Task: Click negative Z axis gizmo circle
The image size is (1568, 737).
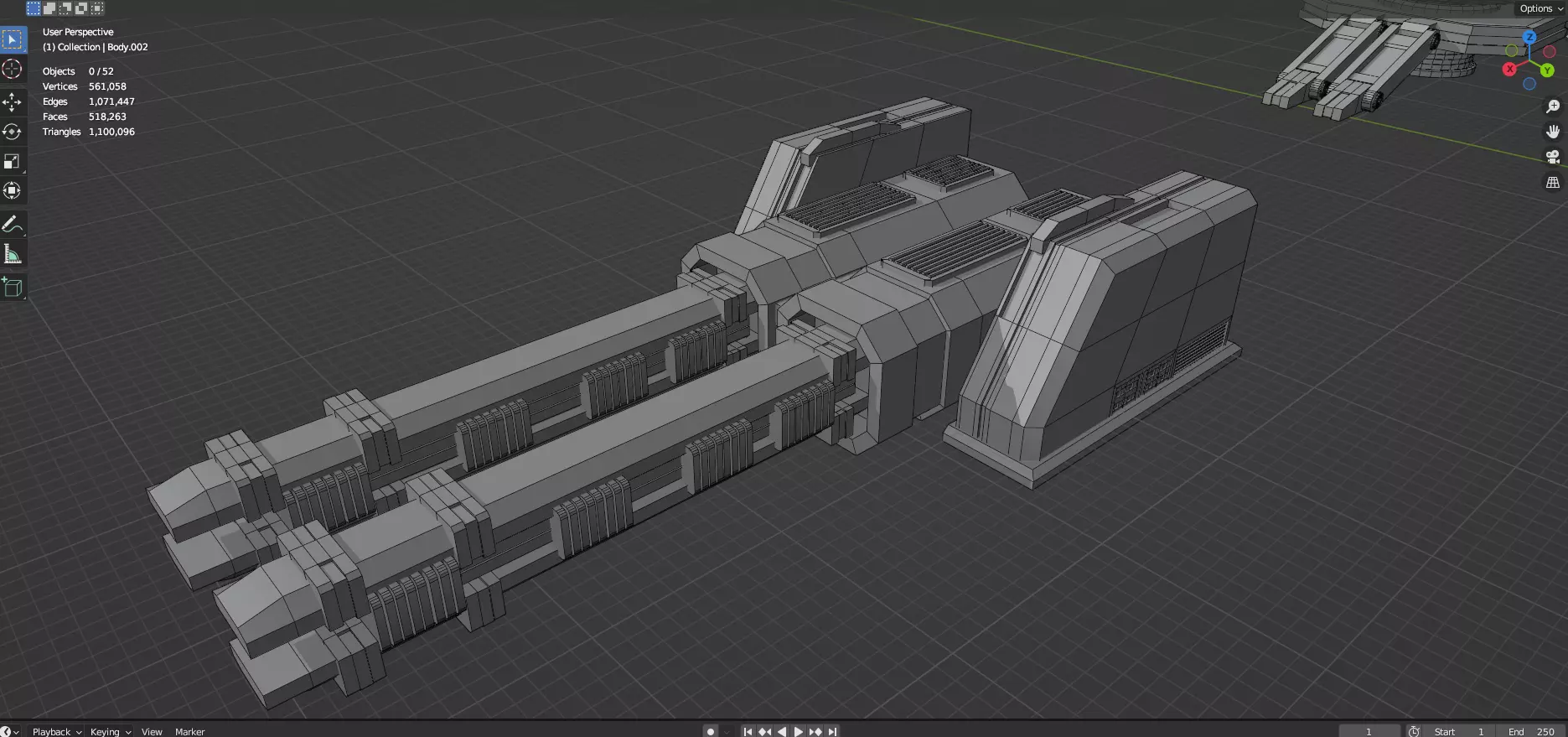Action: [1529, 84]
